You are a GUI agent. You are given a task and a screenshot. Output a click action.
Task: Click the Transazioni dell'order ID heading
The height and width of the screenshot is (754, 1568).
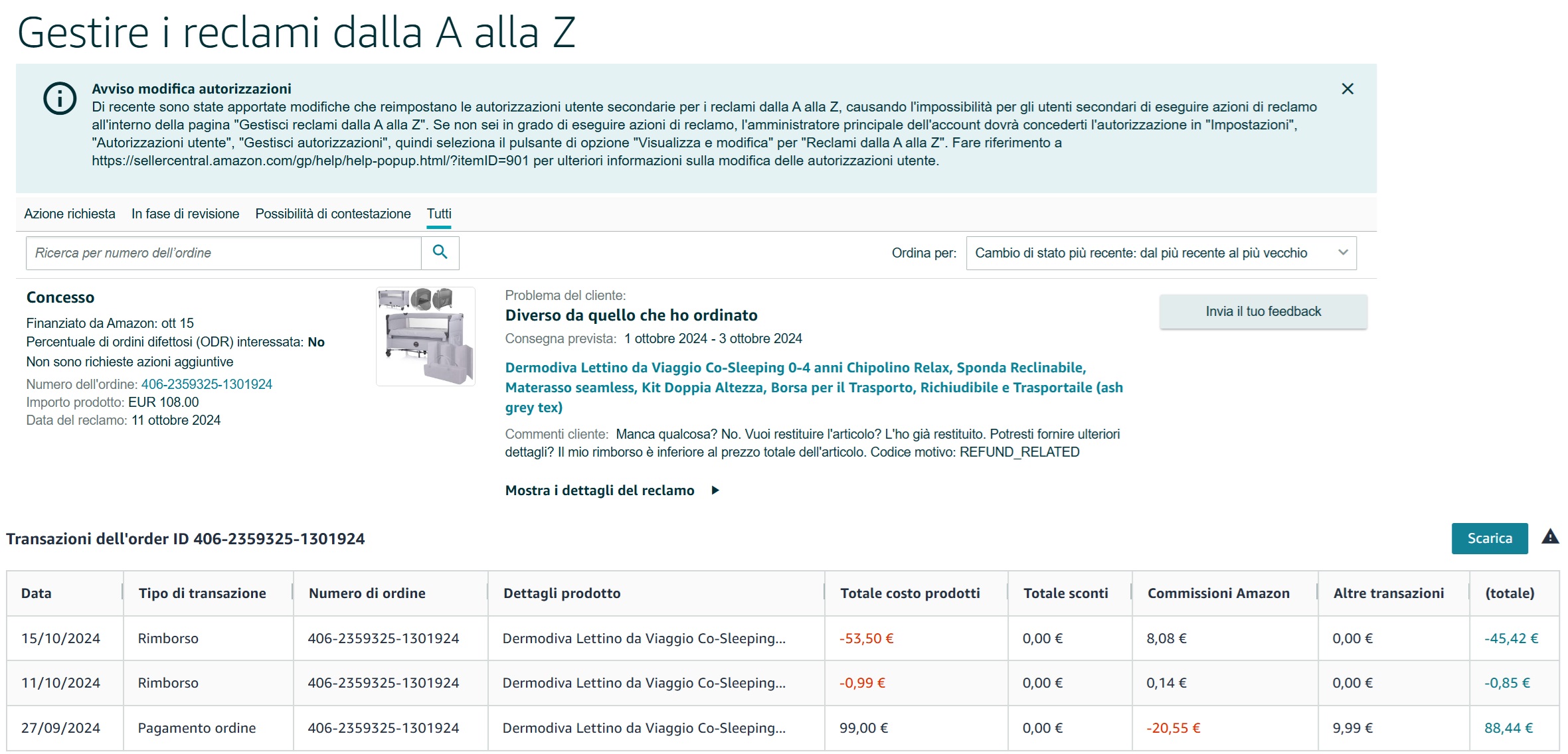(x=185, y=538)
